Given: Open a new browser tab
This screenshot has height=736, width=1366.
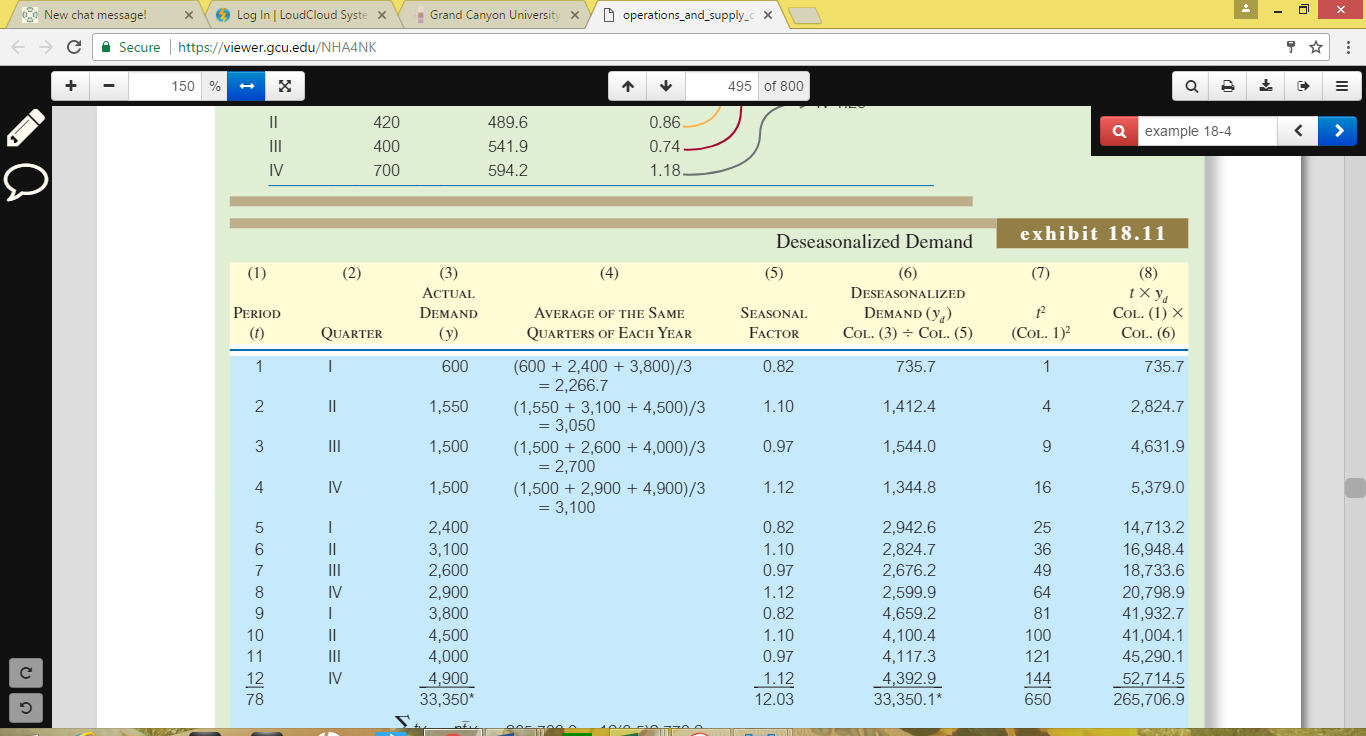Looking at the screenshot, I should coord(806,16).
